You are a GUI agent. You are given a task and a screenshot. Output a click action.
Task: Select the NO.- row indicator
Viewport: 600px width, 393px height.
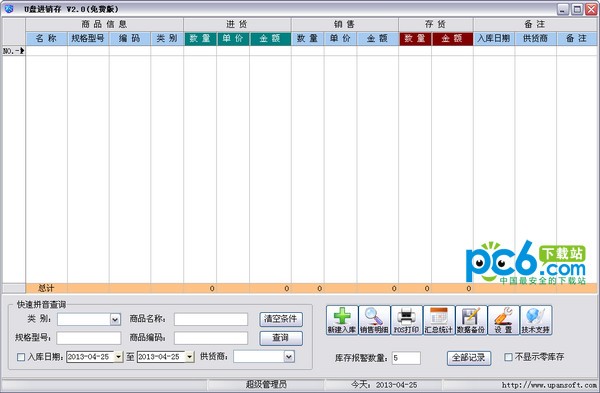point(14,51)
